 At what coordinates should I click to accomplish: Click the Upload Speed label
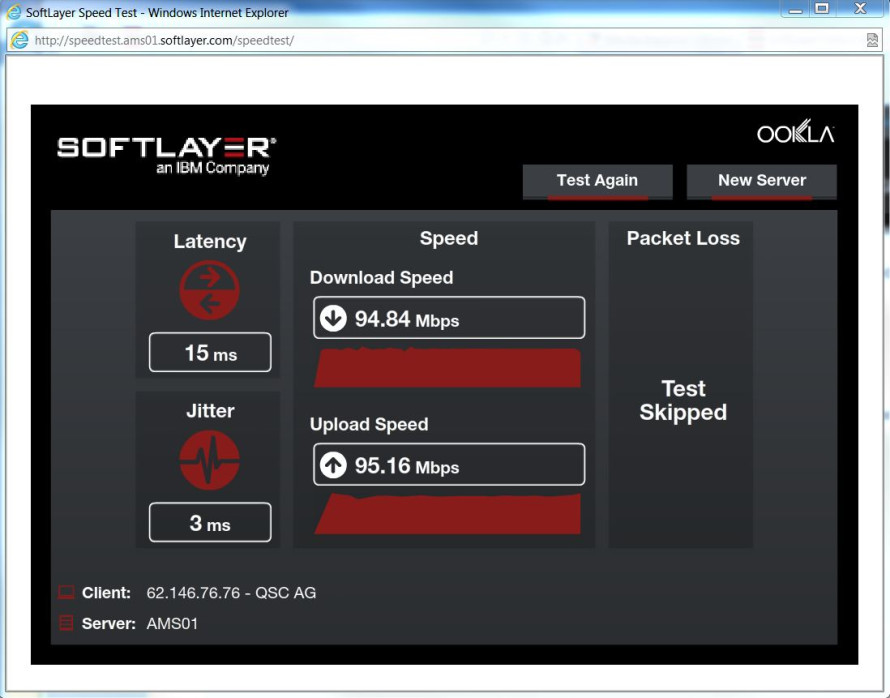(369, 424)
